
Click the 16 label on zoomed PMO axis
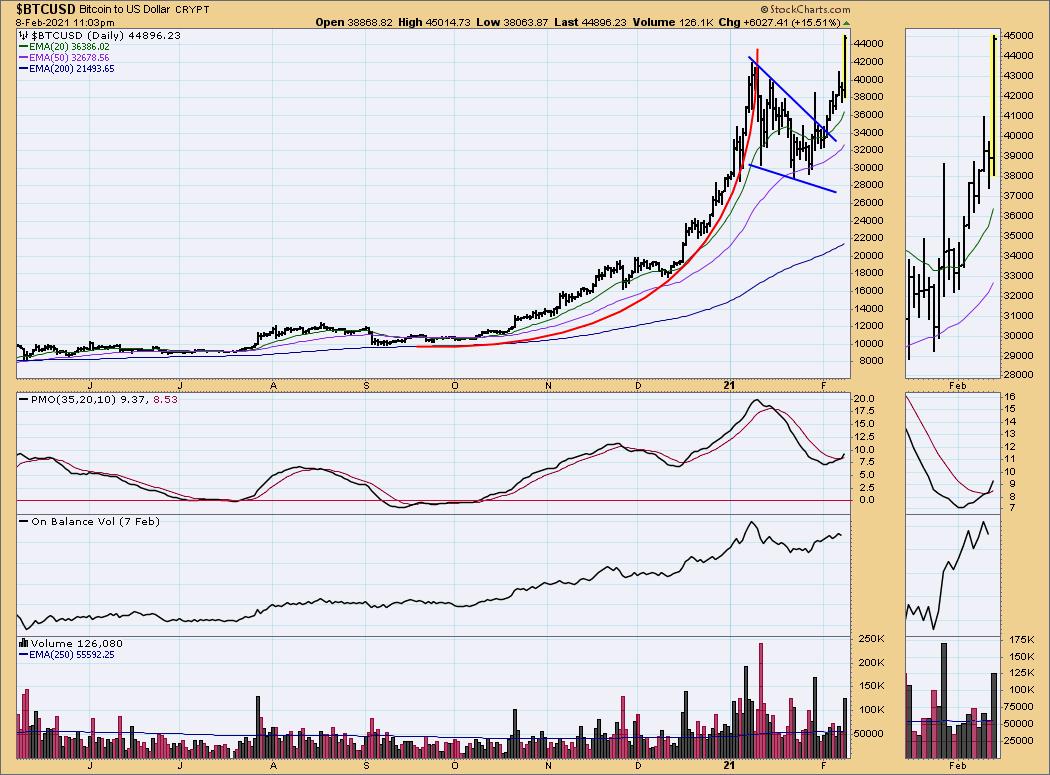[1010, 397]
